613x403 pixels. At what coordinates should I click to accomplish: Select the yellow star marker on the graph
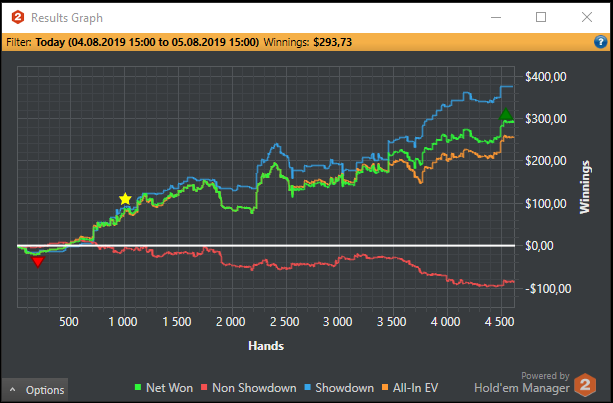click(125, 199)
